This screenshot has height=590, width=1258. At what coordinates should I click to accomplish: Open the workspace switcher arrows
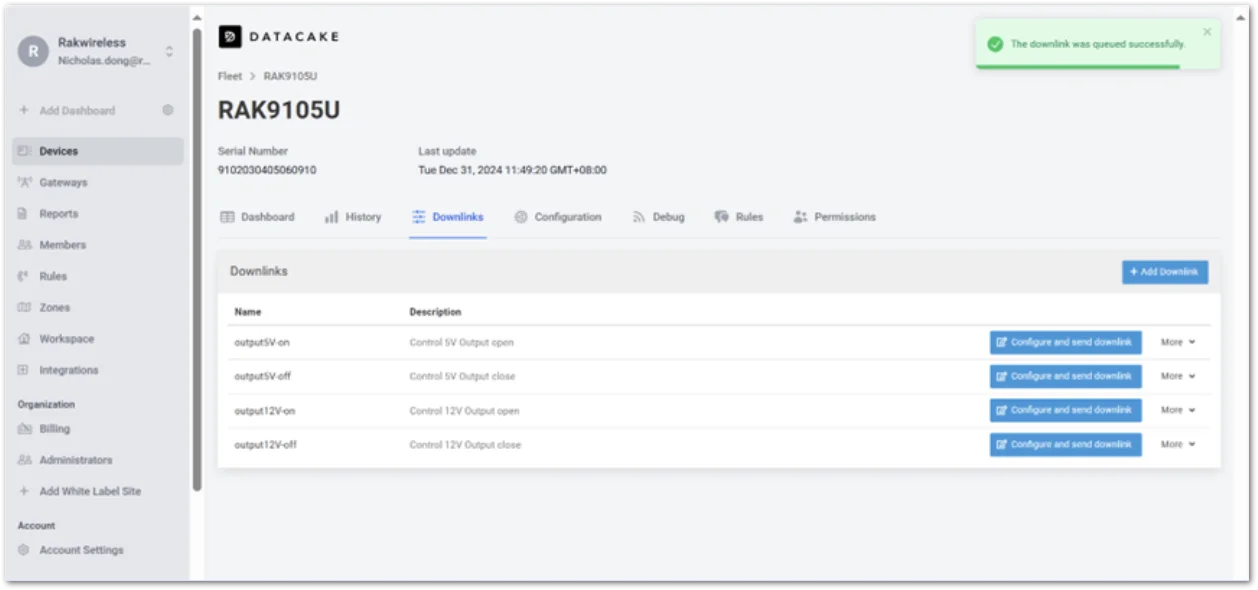tap(169, 52)
